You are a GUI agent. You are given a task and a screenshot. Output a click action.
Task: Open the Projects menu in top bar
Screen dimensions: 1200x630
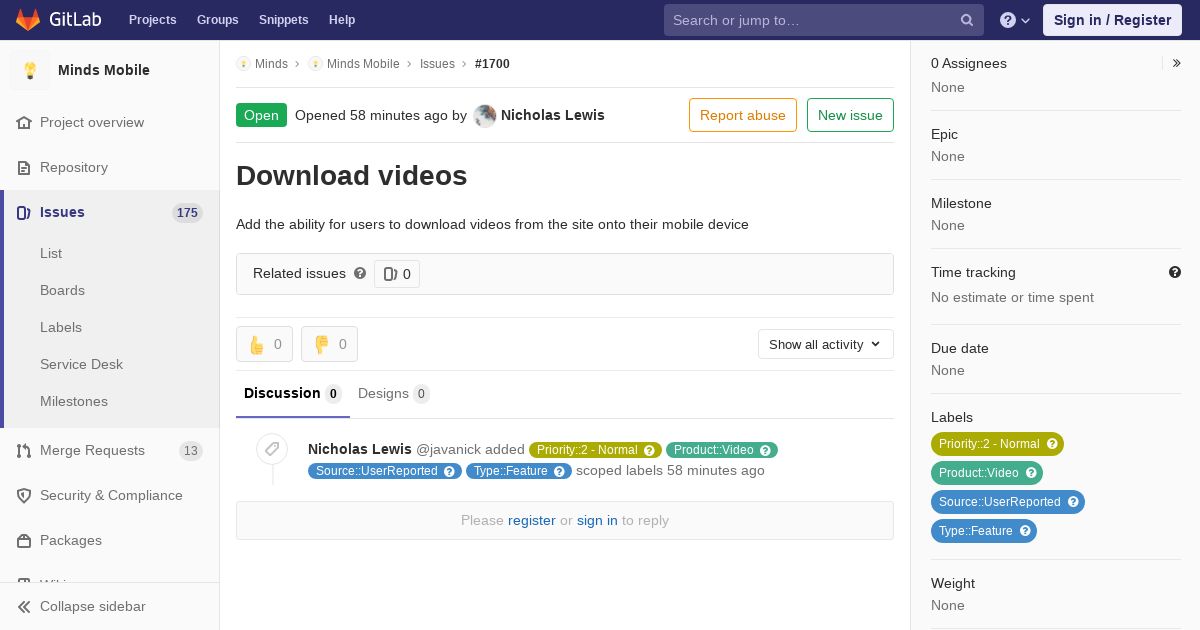(153, 20)
